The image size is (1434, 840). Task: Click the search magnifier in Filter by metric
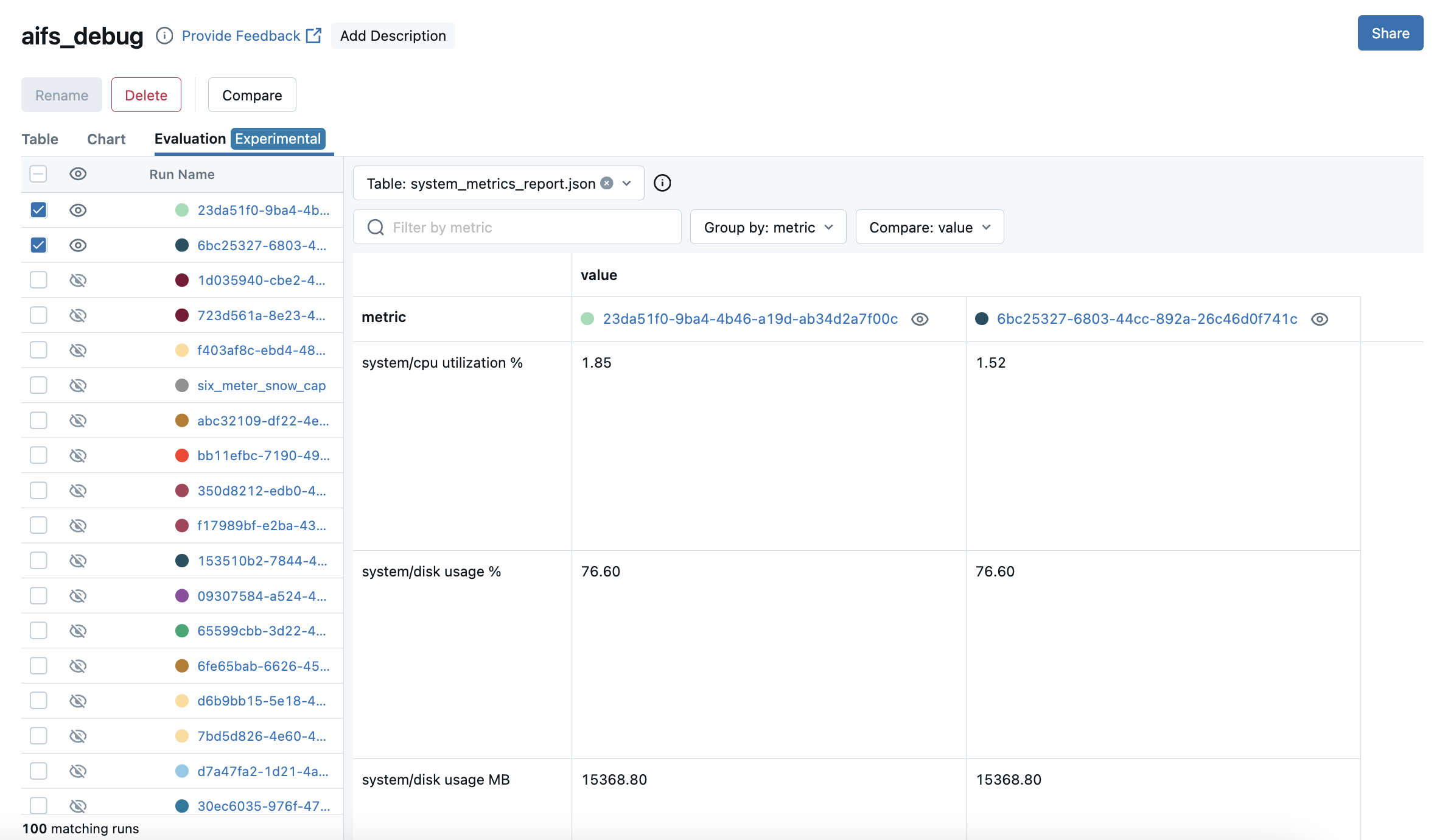(x=376, y=228)
